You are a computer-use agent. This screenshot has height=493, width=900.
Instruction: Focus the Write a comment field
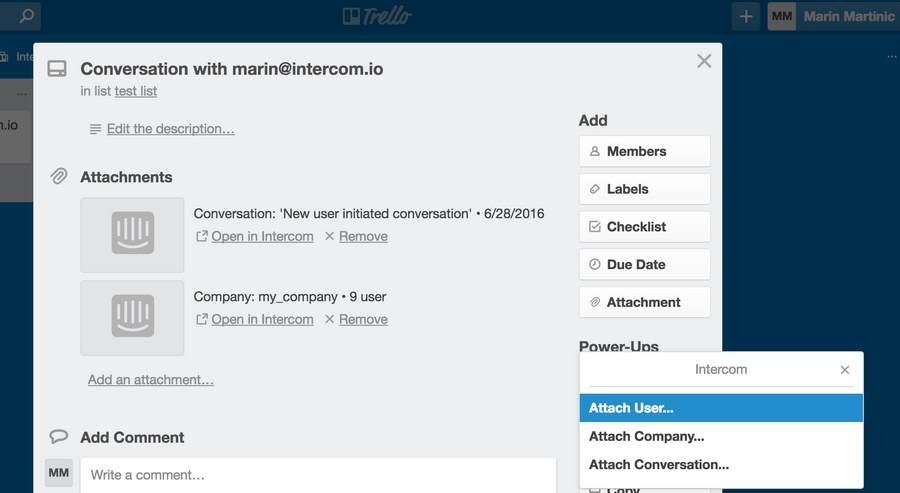318,475
